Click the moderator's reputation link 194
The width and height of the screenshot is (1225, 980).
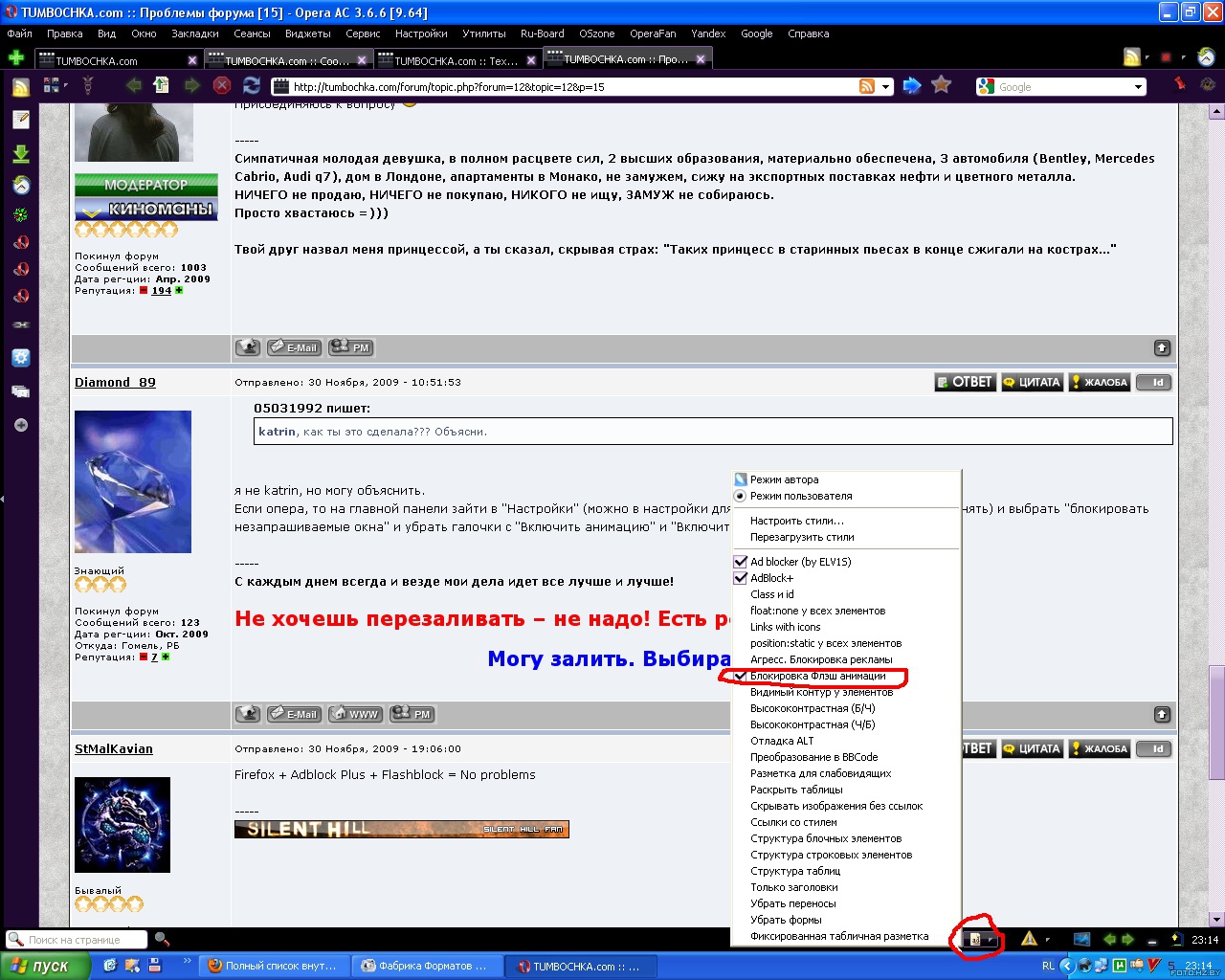click(161, 291)
